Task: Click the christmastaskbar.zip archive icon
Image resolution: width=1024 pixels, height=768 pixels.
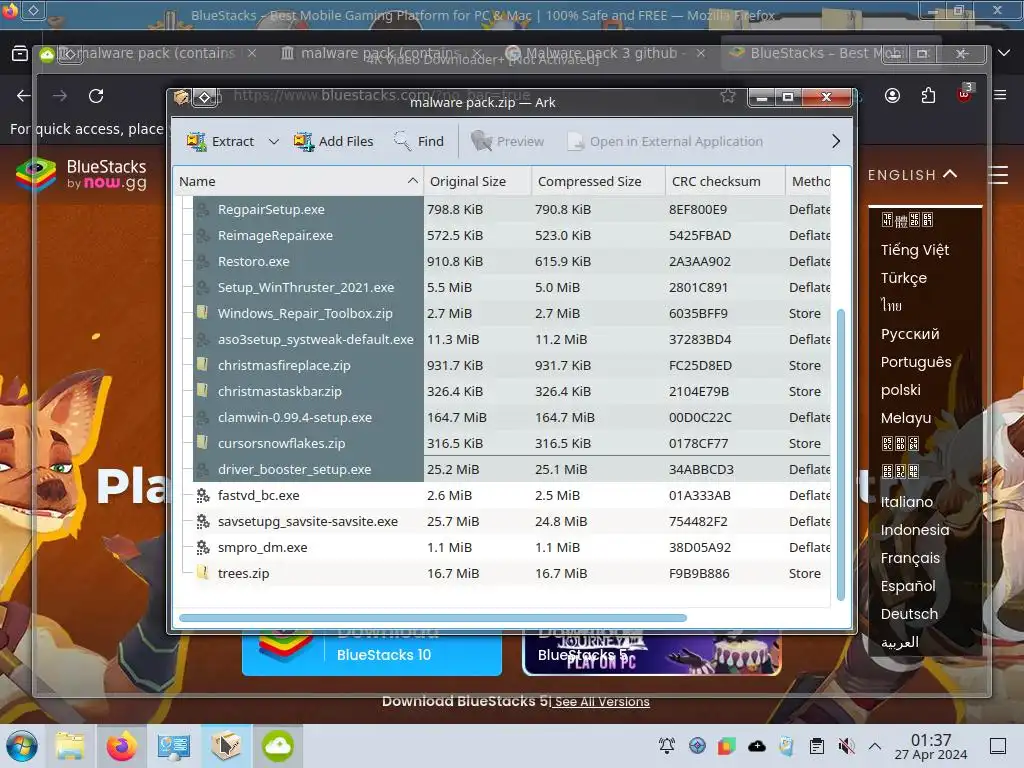Action: coord(203,391)
